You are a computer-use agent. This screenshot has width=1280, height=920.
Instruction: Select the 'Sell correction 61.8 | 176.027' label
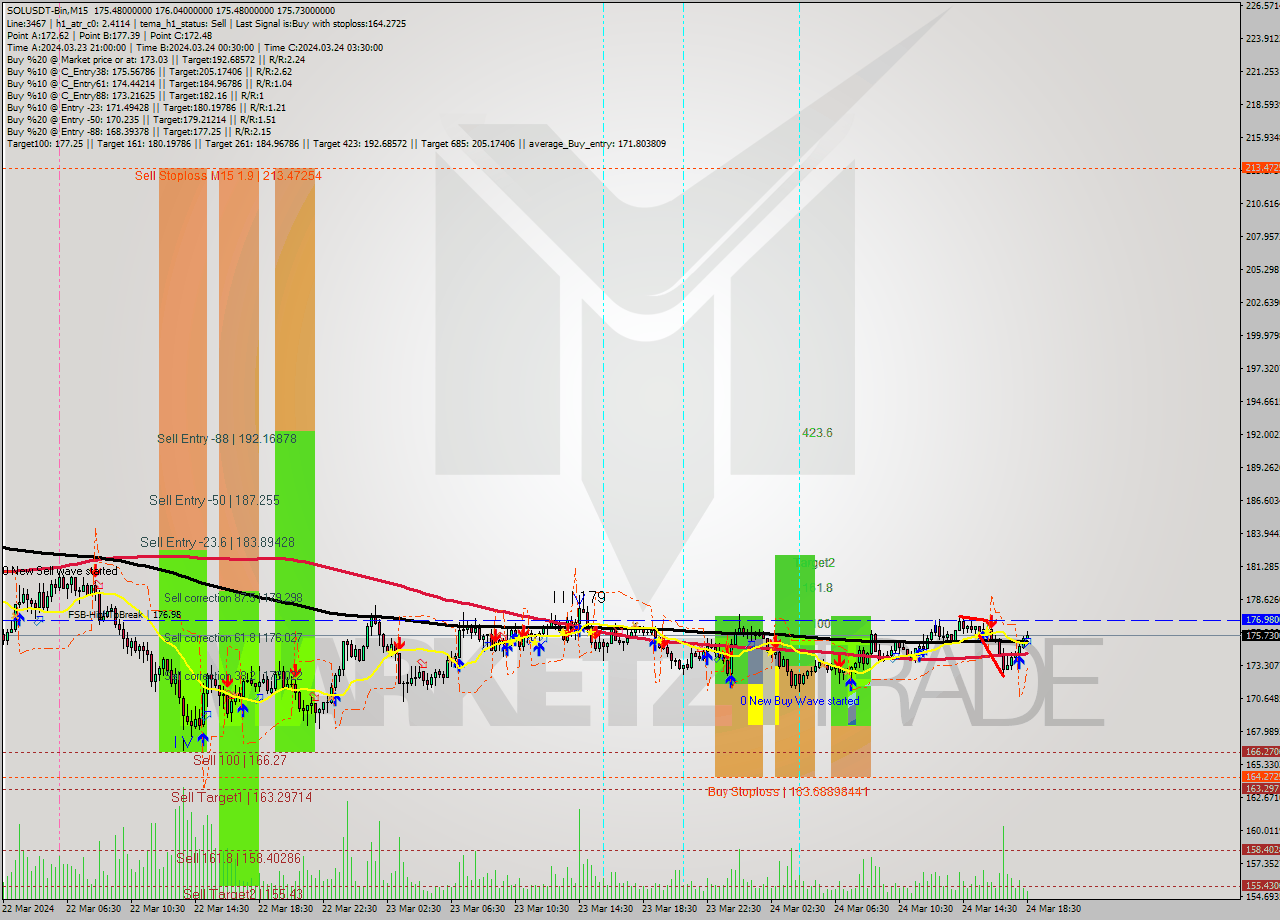click(x=232, y=637)
